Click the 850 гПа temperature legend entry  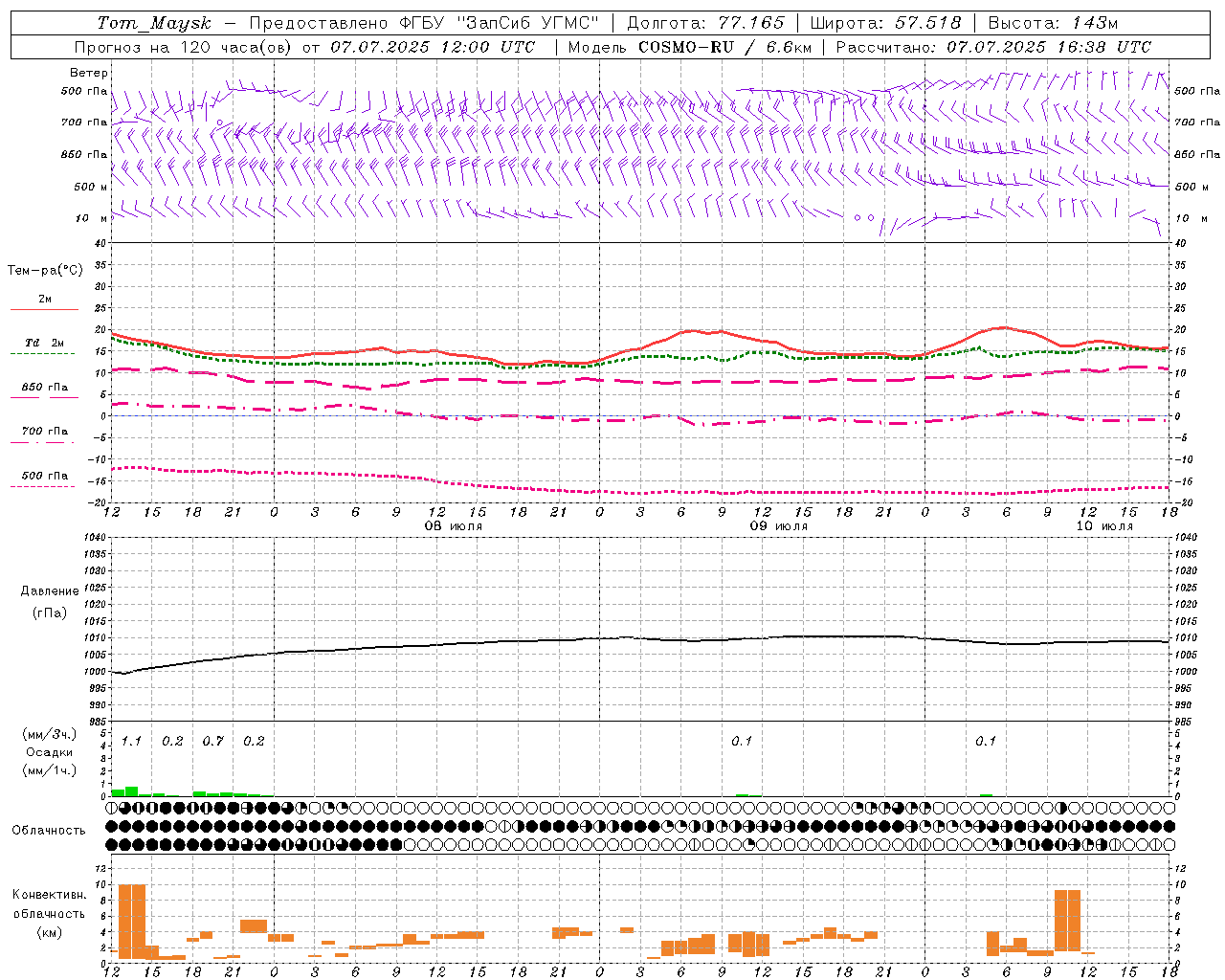[45, 388]
